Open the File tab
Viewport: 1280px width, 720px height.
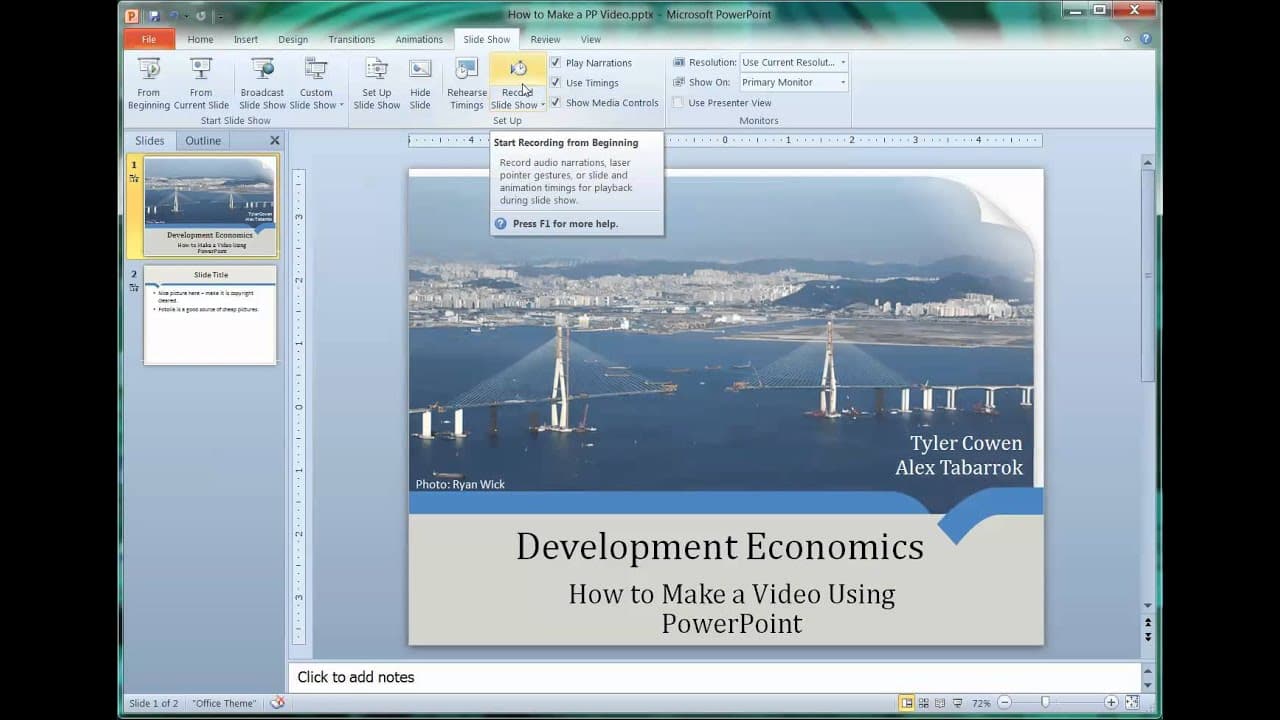pyautogui.click(x=149, y=39)
